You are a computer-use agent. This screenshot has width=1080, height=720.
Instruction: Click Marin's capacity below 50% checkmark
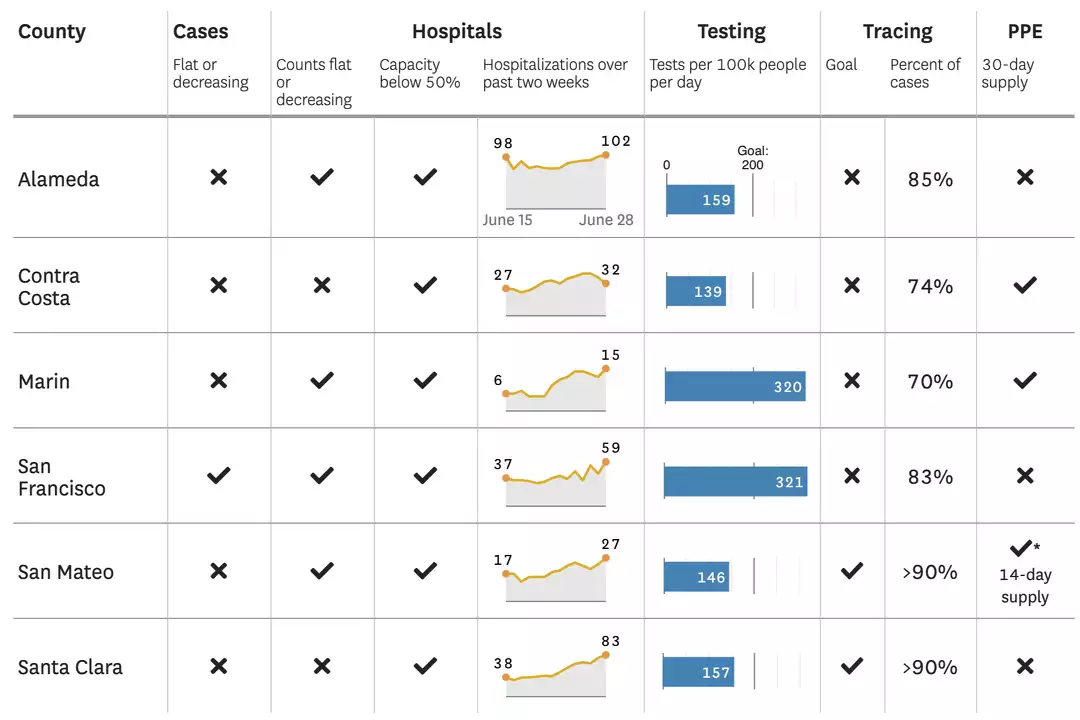click(x=425, y=381)
